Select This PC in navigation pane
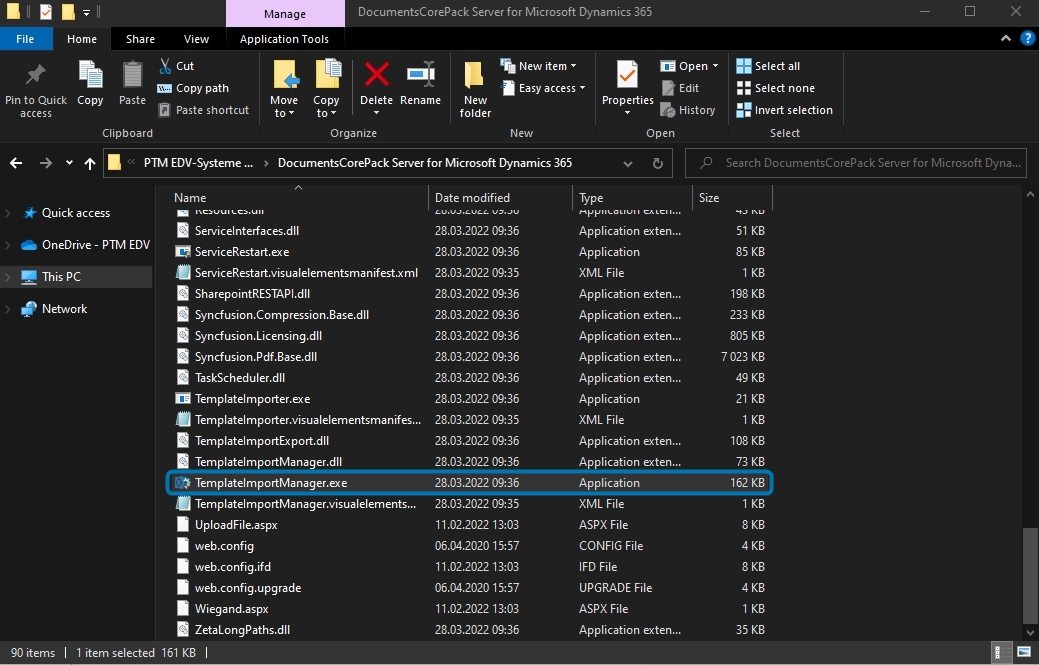1039x665 pixels. click(x=76, y=277)
